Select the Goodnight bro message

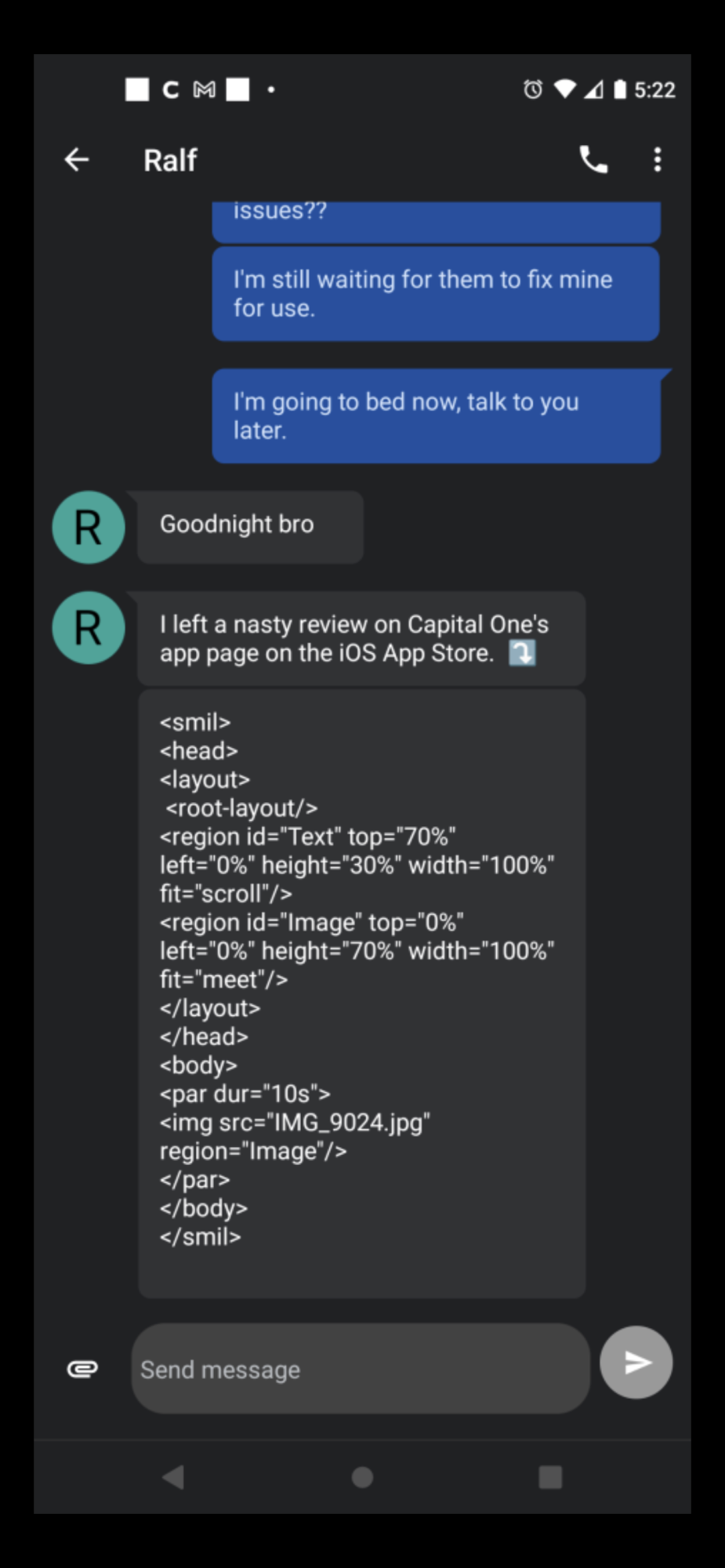(x=250, y=526)
